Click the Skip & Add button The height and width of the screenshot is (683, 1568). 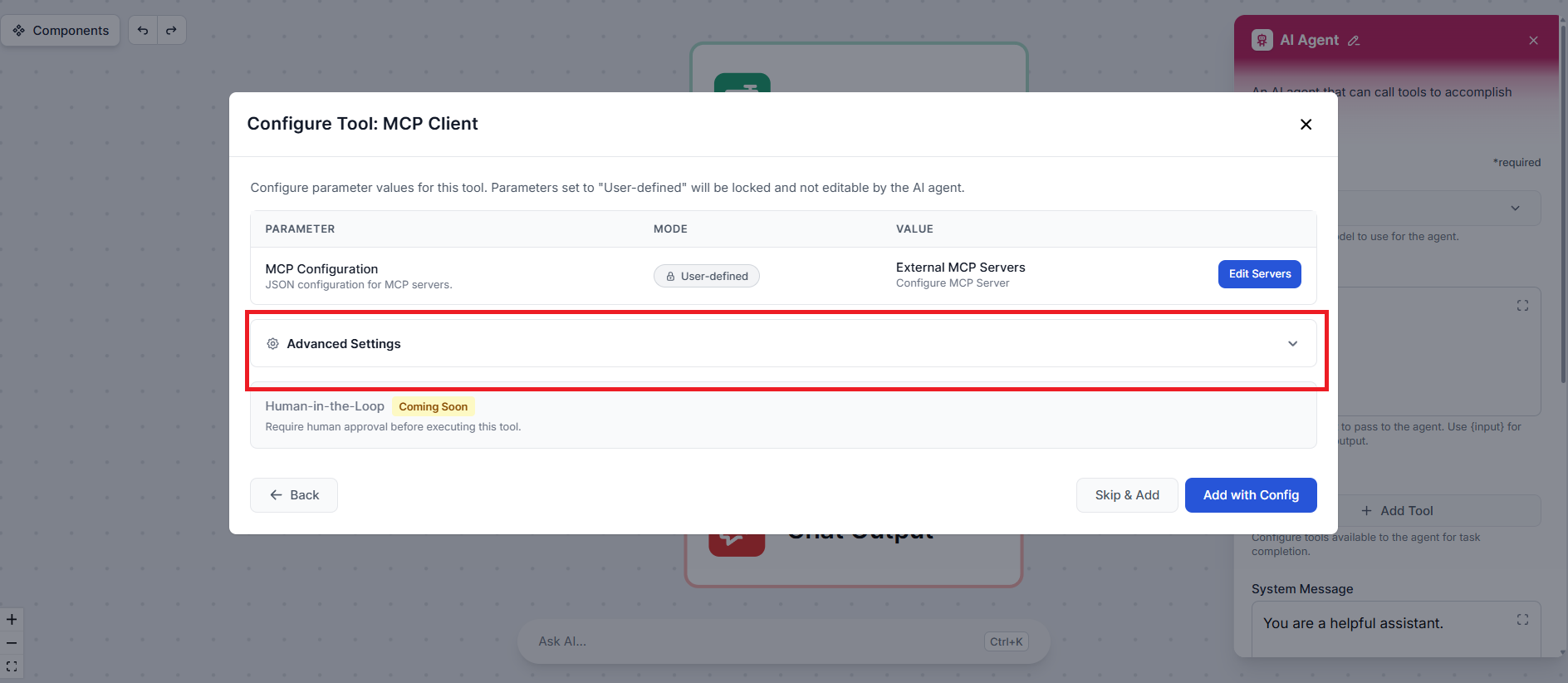click(x=1127, y=495)
